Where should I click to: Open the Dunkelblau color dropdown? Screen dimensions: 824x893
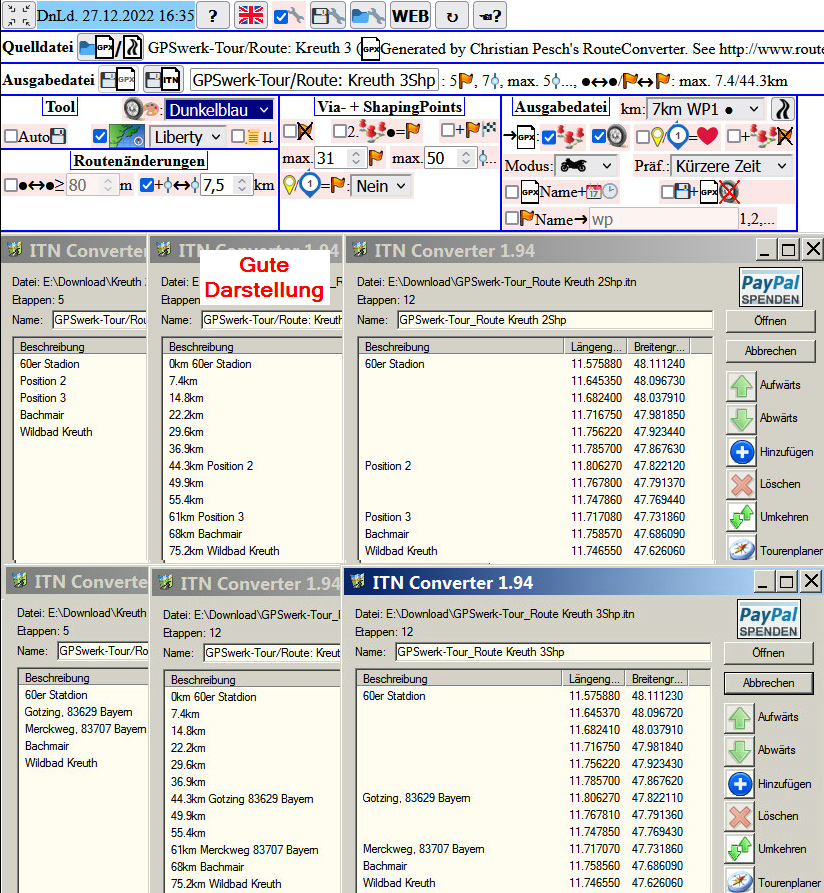coord(219,110)
